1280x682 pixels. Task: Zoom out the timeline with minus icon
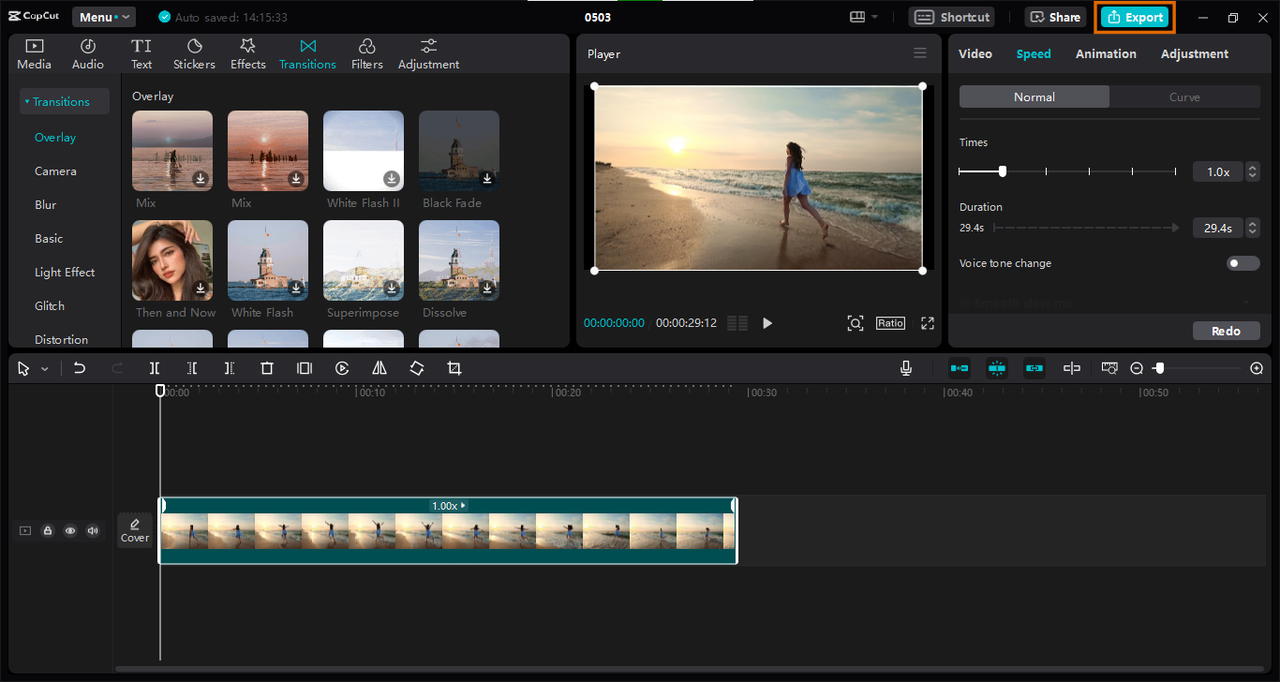coord(1136,368)
